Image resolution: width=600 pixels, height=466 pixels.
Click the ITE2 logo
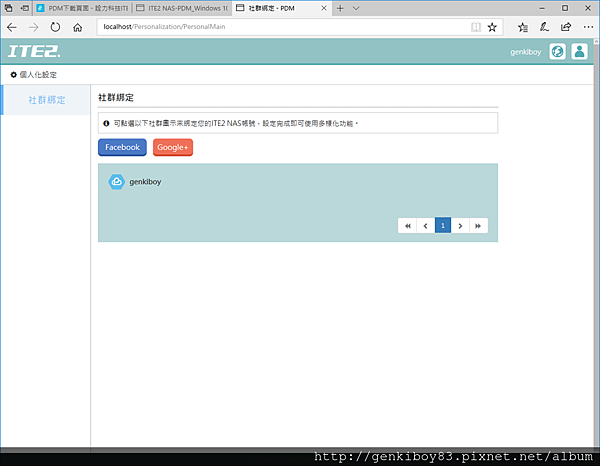click(34, 51)
